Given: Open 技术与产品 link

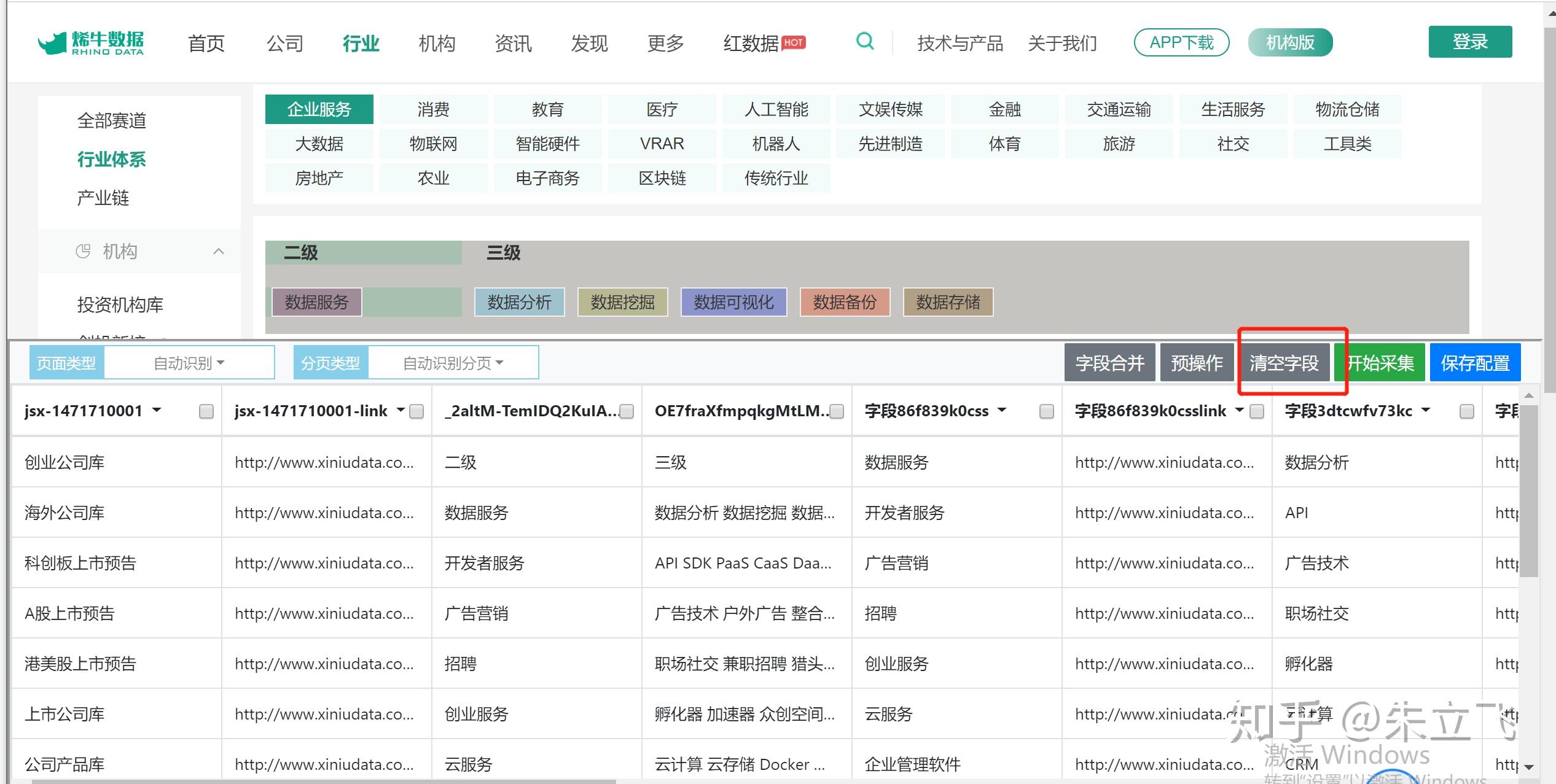Looking at the screenshot, I should click(x=960, y=43).
